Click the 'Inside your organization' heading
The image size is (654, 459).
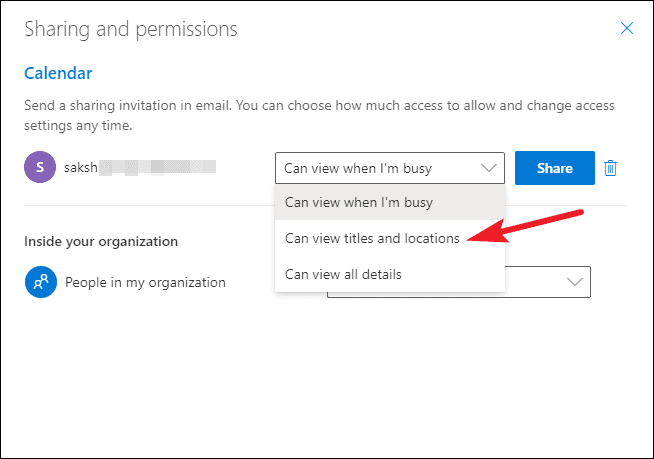101,241
